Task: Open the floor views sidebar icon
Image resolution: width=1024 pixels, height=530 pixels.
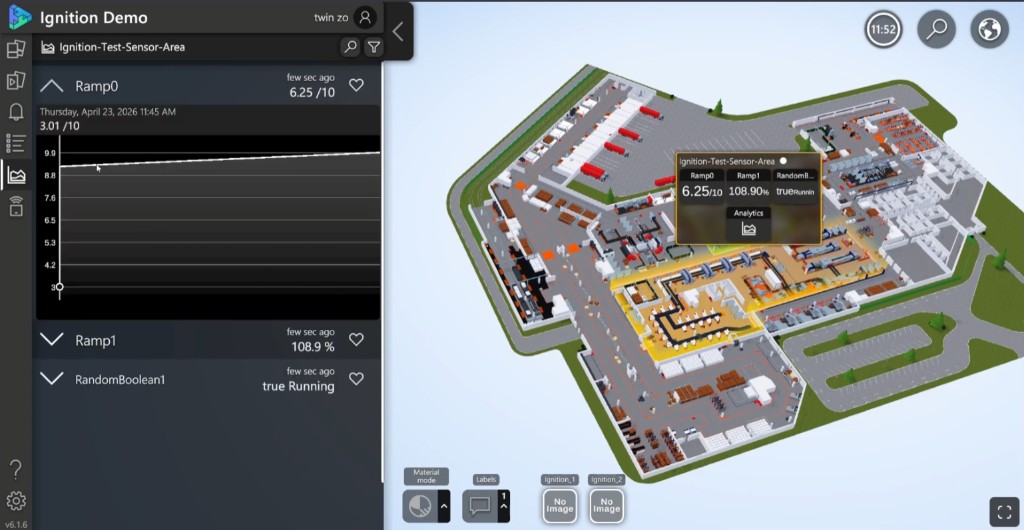Action: [16, 49]
